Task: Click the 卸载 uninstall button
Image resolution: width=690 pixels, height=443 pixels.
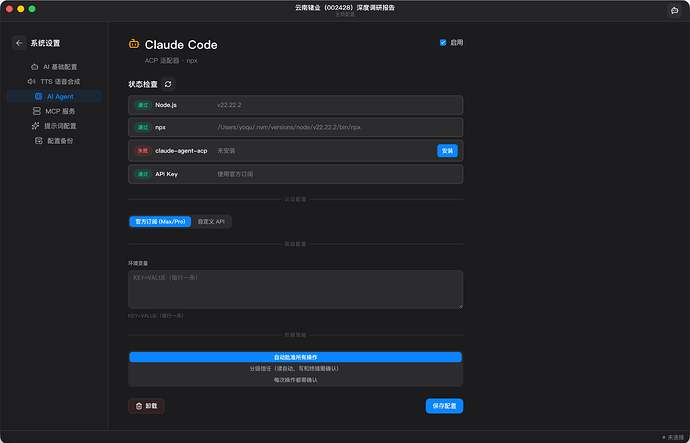Action: tap(146, 406)
